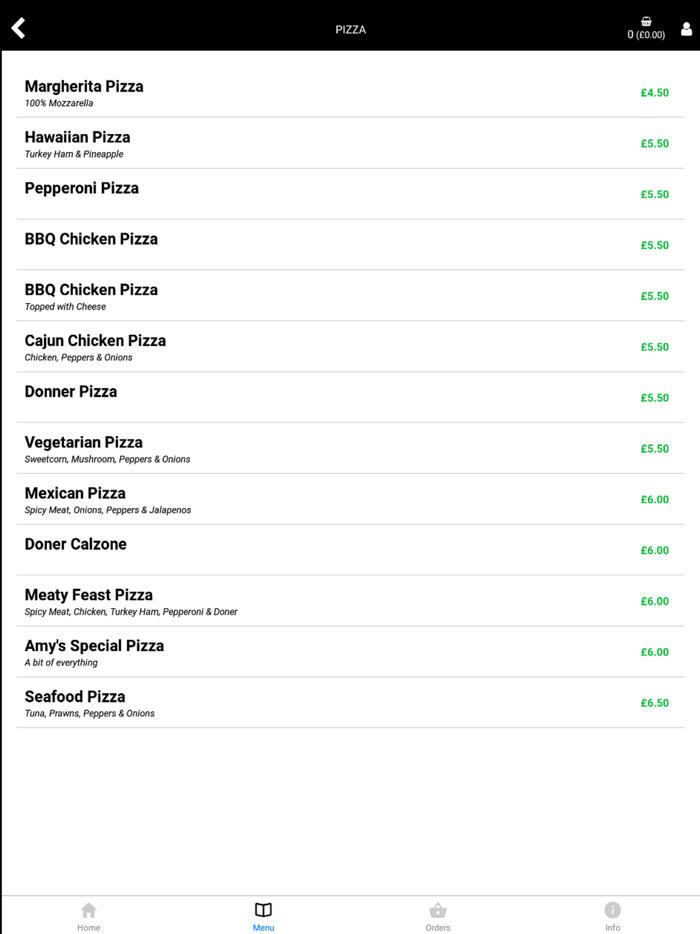
Task: Pick the Donner Pizza
Action: pos(350,397)
